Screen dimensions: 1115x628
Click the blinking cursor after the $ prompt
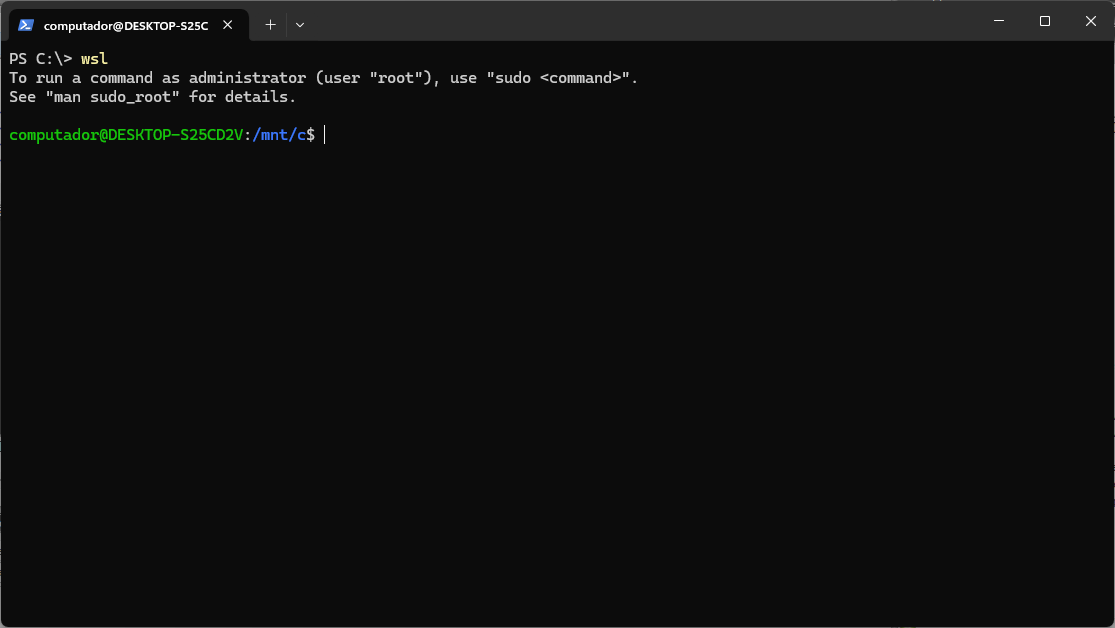tap(324, 135)
